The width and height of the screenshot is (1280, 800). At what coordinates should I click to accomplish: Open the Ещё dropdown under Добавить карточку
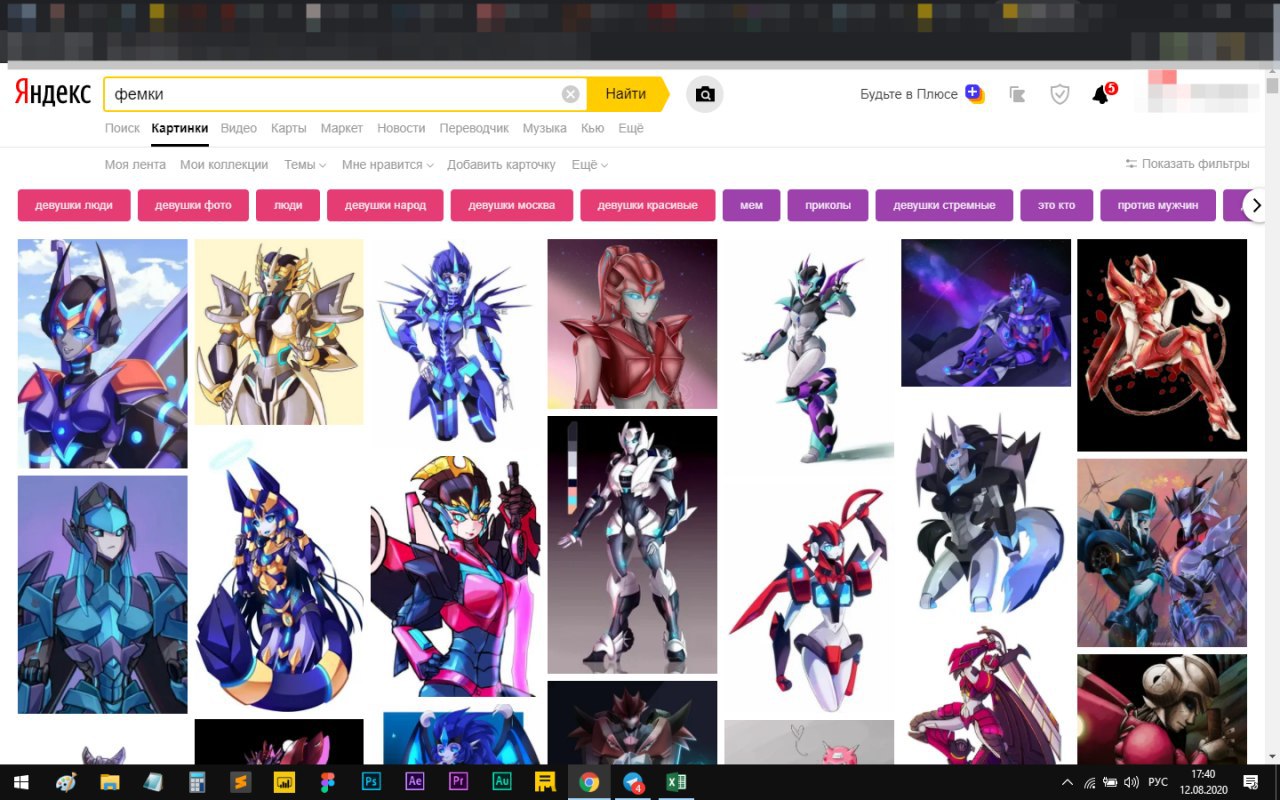[x=589, y=164]
